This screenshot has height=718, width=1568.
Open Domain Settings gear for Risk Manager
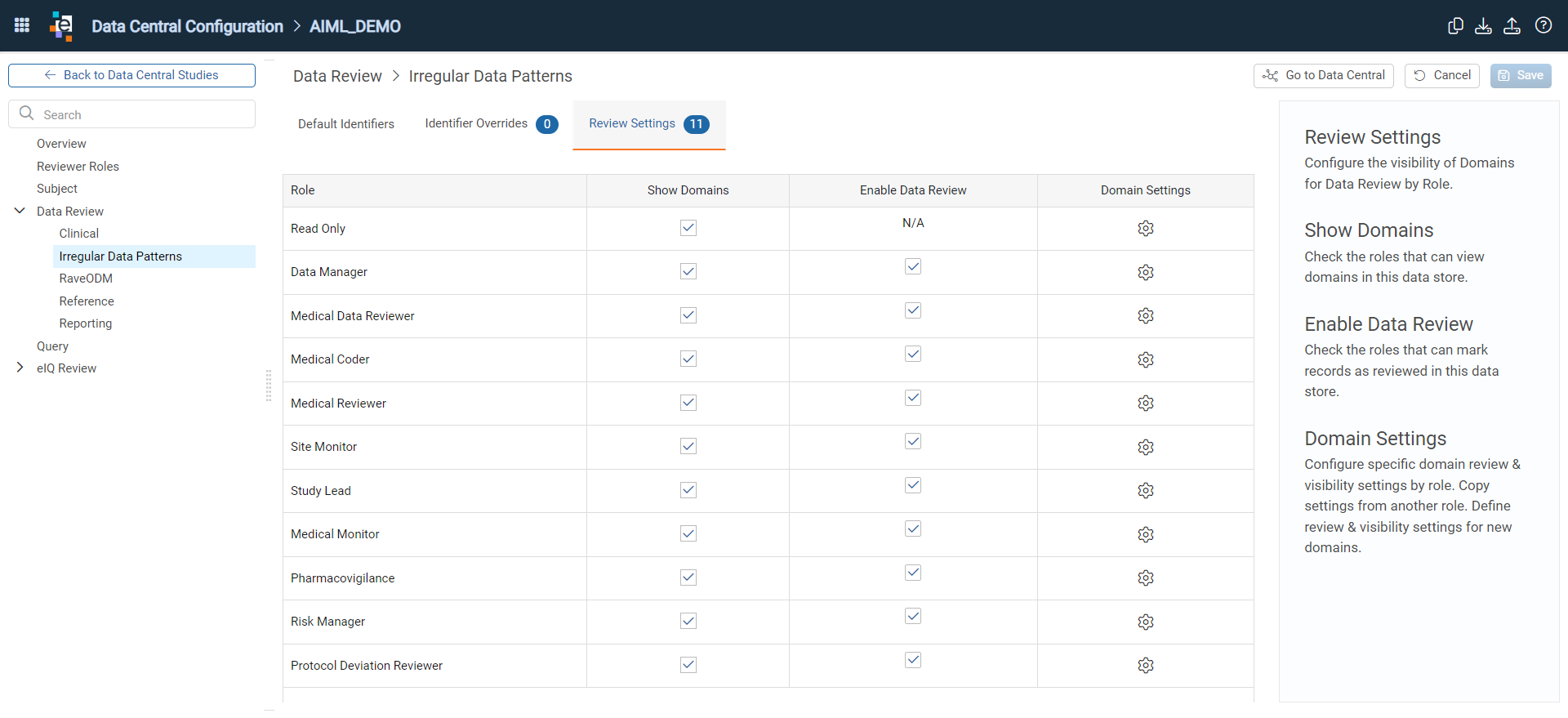[x=1146, y=622]
